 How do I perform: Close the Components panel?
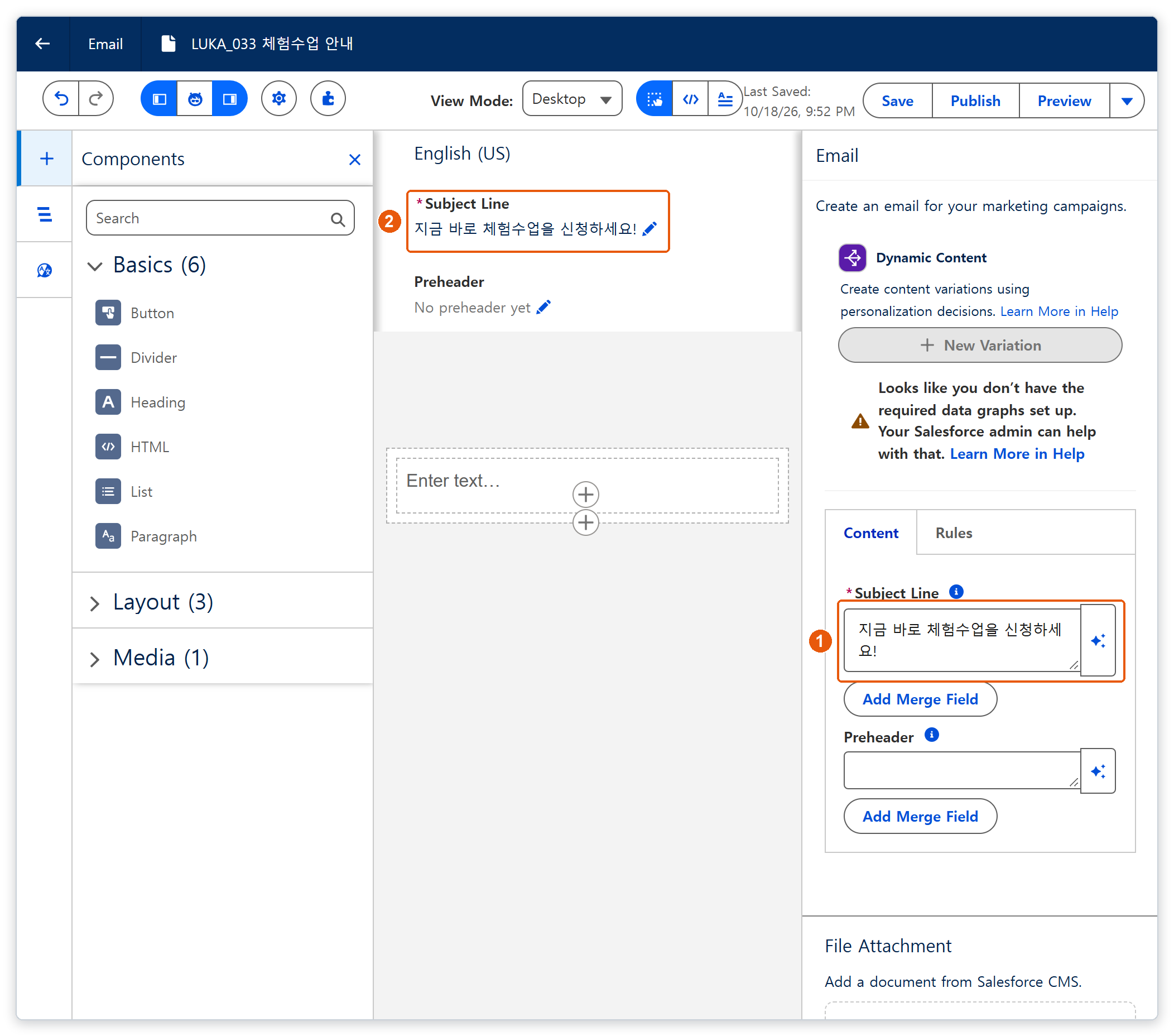point(354,159)
